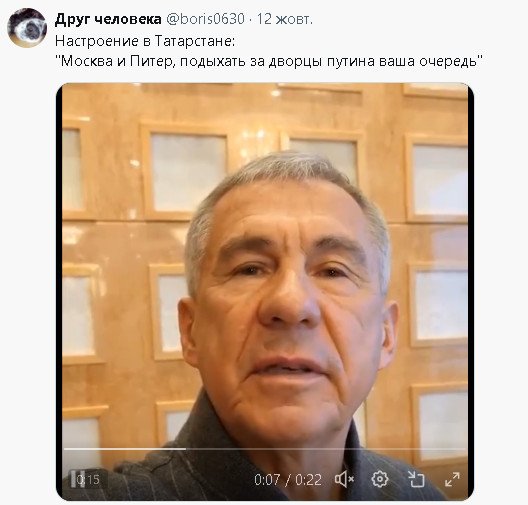
Task: Open the @boris0630 handle link
Action: click(x=205, y=19)
